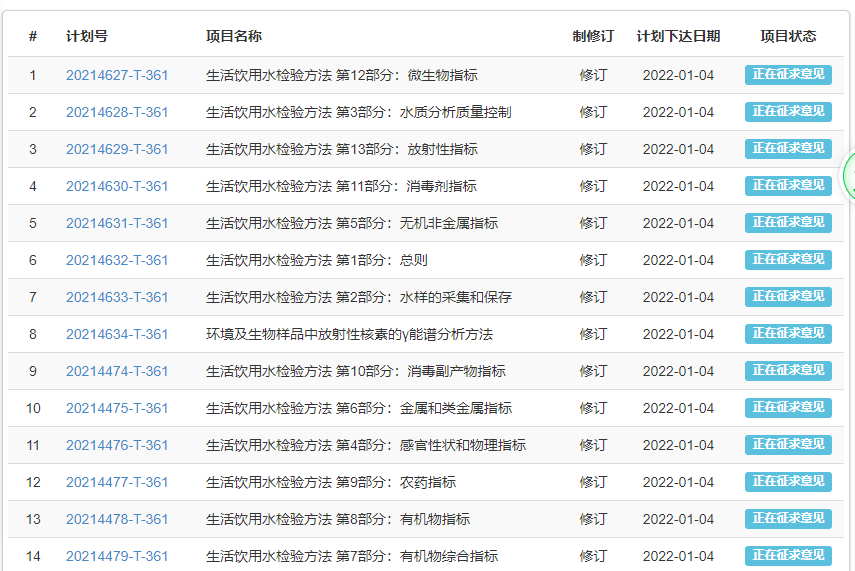Click 正在征求意见 badge for 总则 row
This screenshot has height=571, width=855.
tap(788, 260)
